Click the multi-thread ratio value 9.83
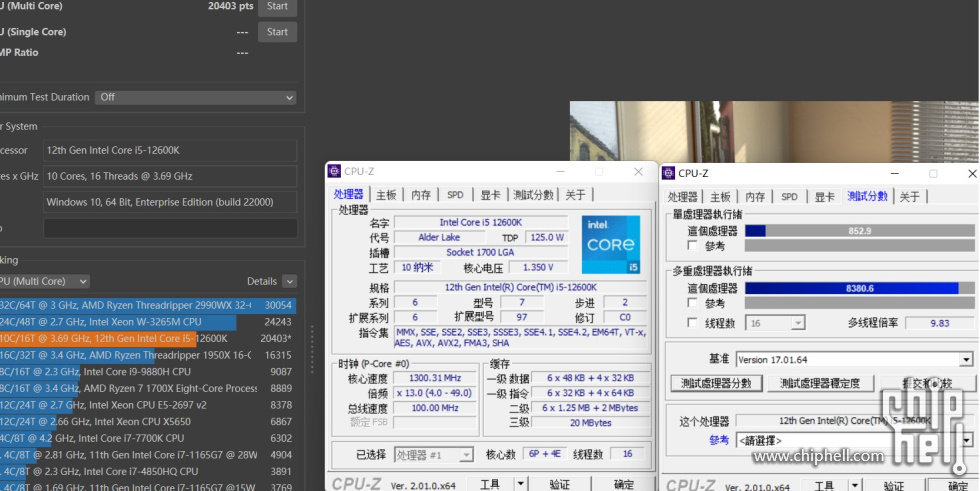This screenshot has height=491, width=980. coord(939,323)
